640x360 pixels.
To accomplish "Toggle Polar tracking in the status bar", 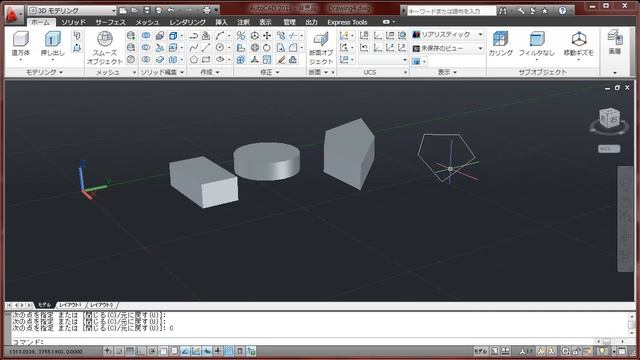I will (152, 351).
